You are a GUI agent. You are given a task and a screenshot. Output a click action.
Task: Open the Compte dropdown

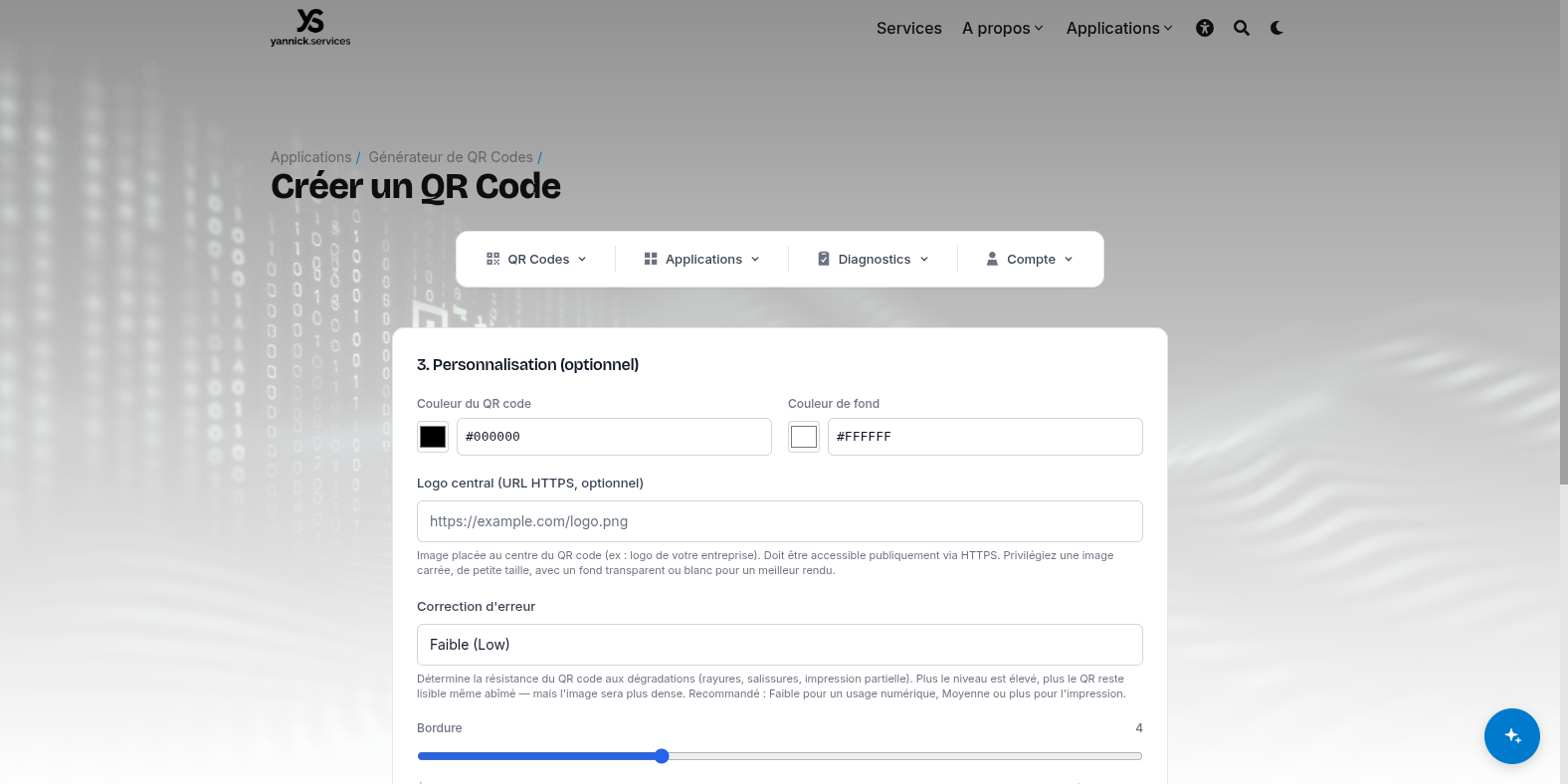pyautogui.click(x=1030, y=259)
